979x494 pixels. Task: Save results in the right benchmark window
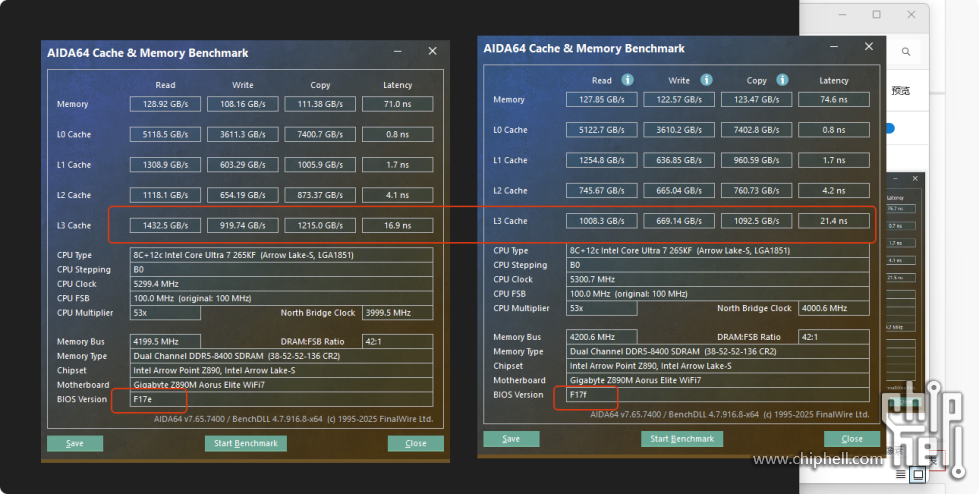click(x=511, y=439)
